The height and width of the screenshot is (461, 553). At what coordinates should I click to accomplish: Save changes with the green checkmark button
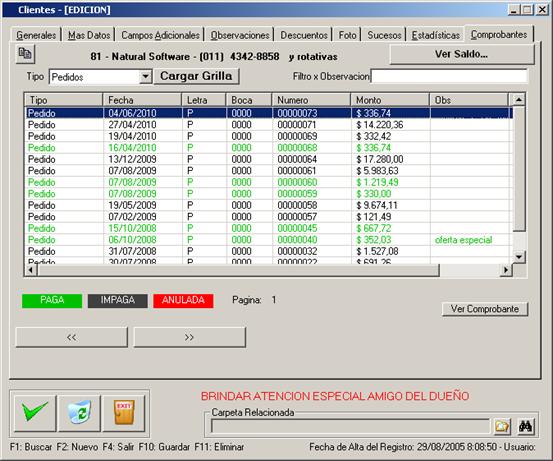tap(35, 413)
